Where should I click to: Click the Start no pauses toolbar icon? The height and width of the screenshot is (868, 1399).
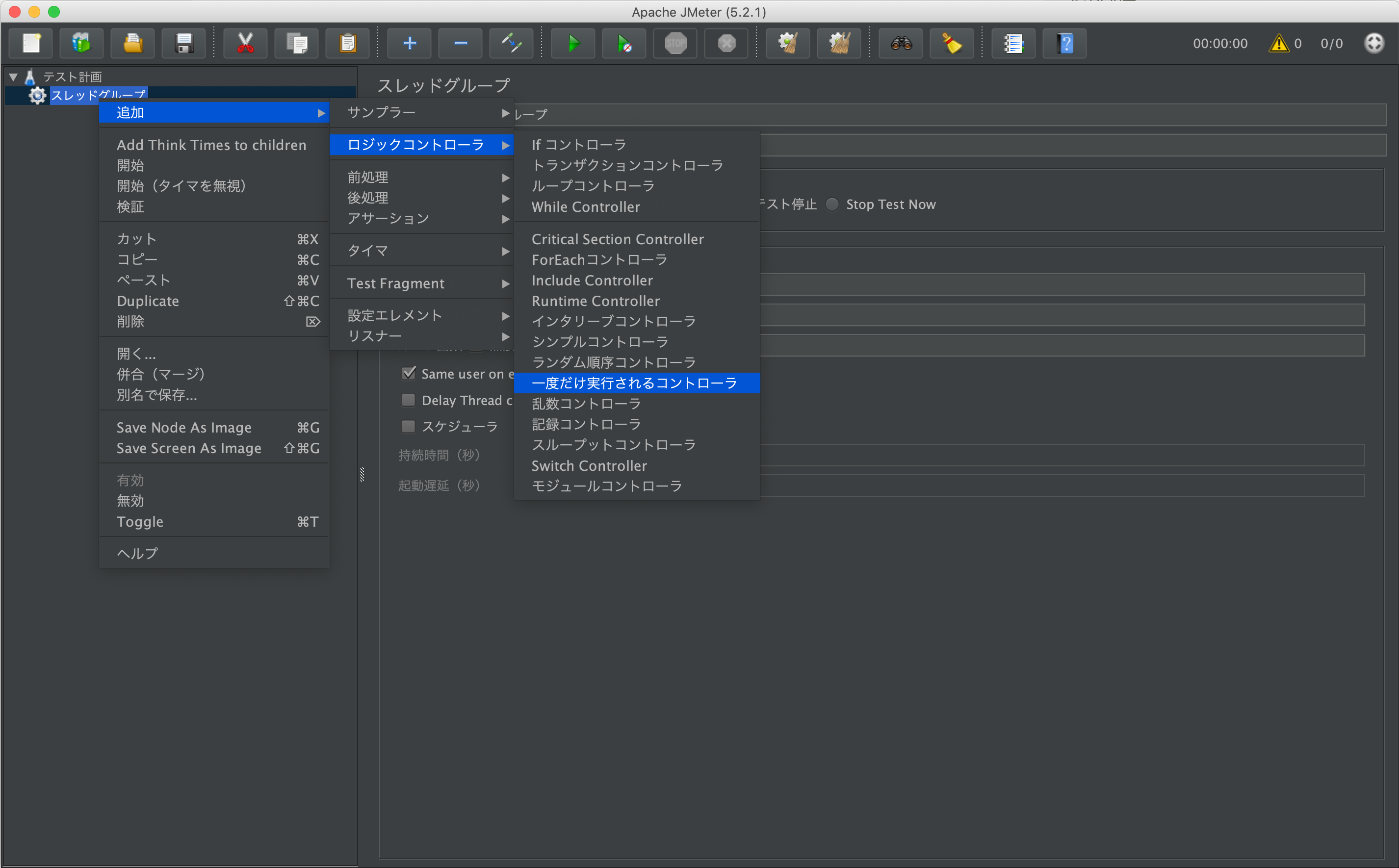(x=624, y=44)
